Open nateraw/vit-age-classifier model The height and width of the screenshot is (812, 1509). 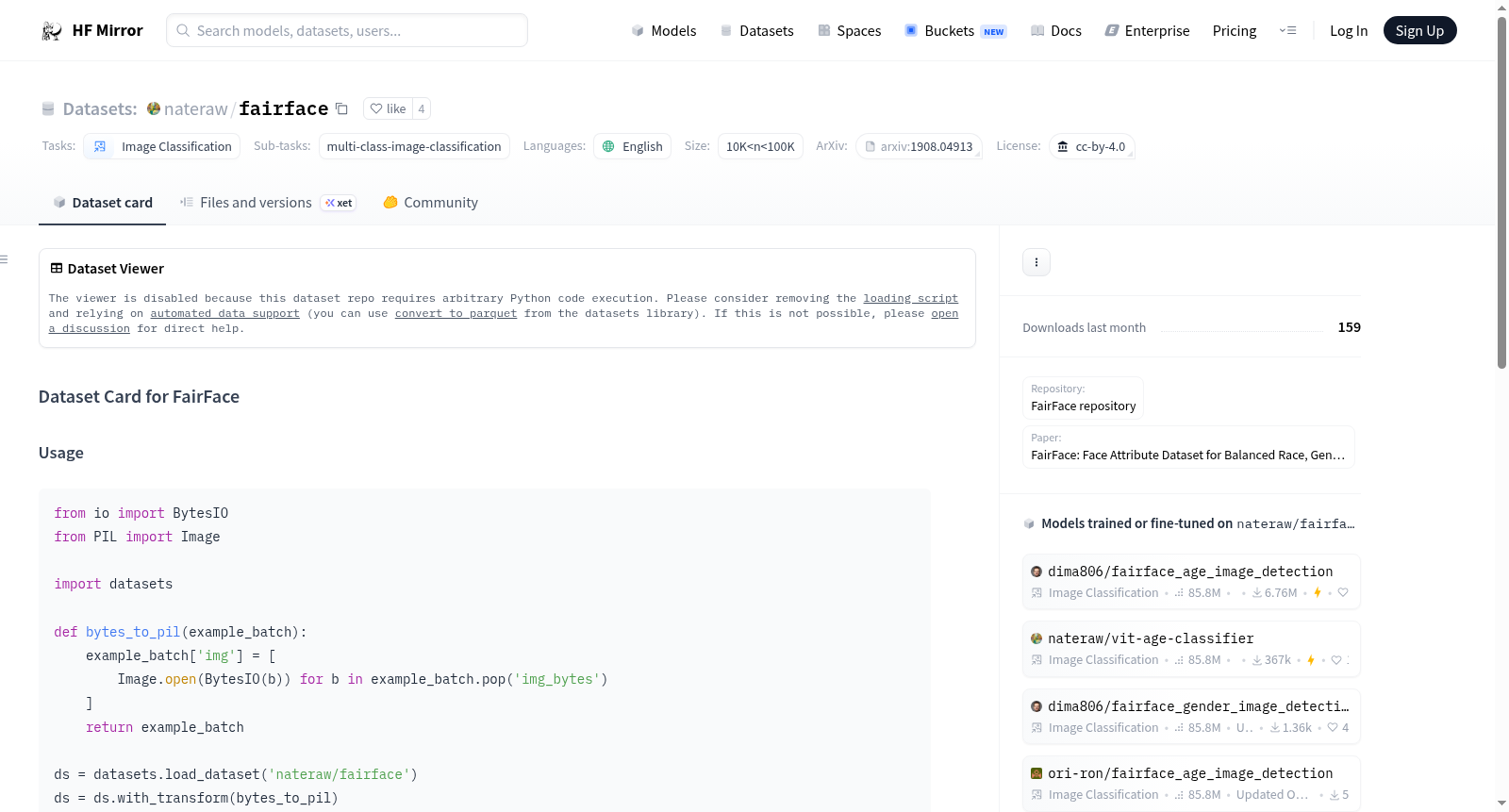[x=1191, y=648]
